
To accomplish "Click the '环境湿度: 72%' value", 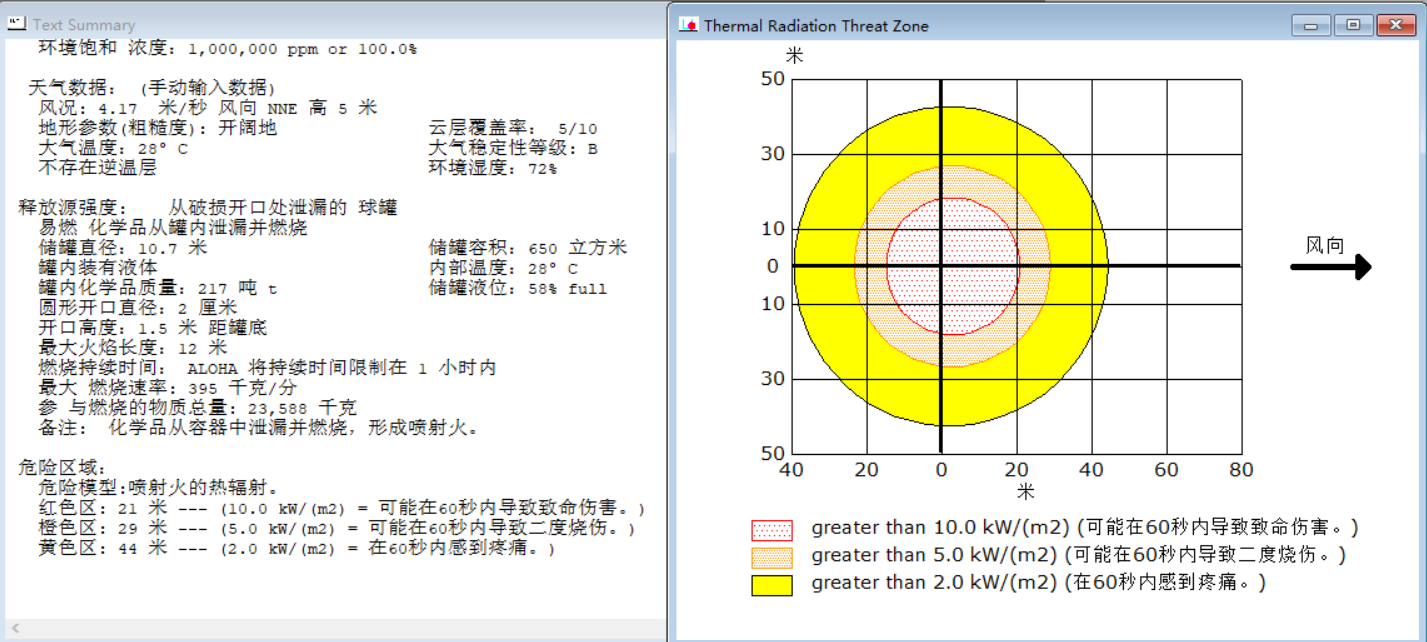I will (493, 168).
